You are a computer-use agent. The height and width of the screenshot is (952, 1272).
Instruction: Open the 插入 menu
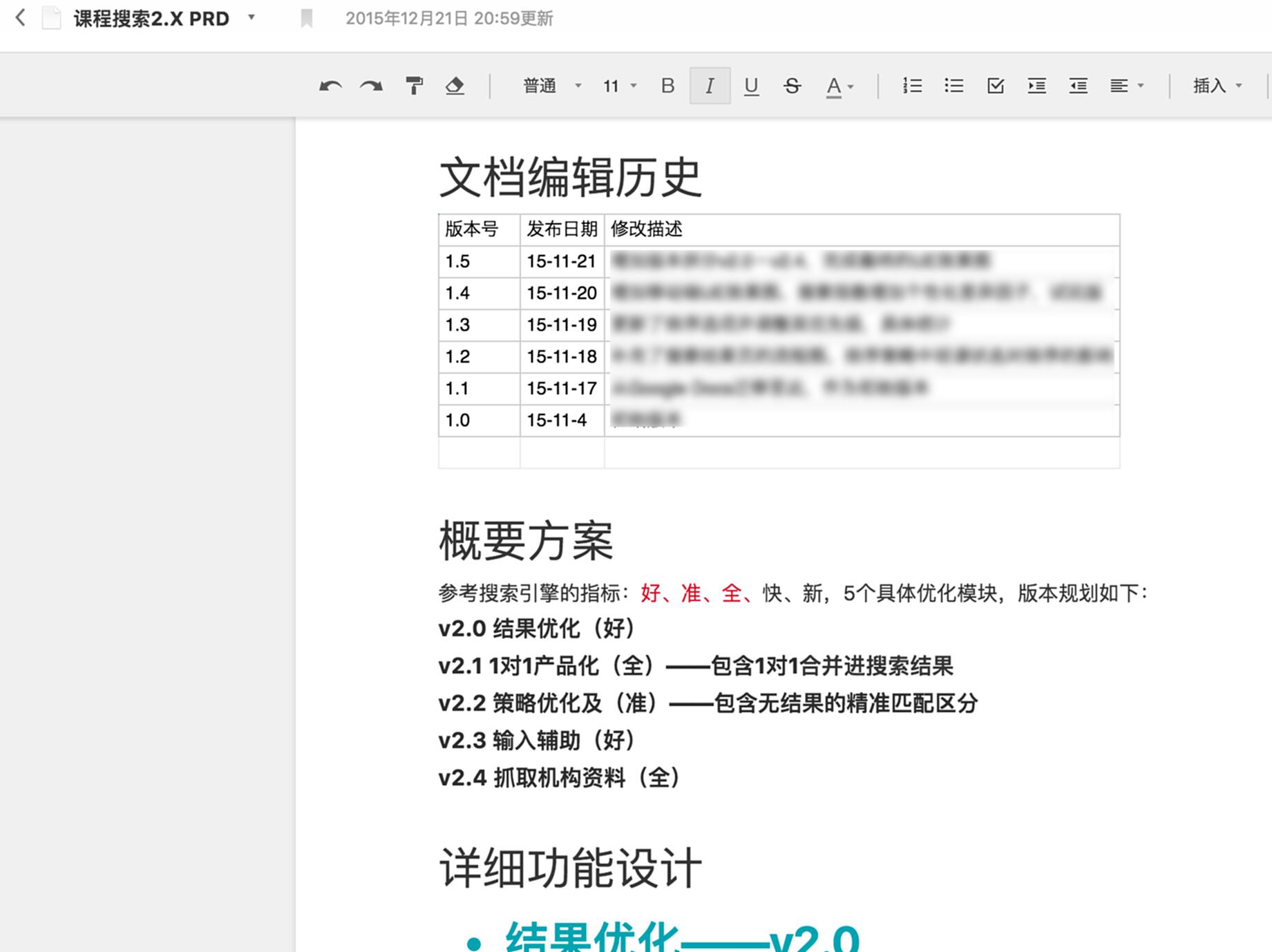click(x=1217, y=86)
